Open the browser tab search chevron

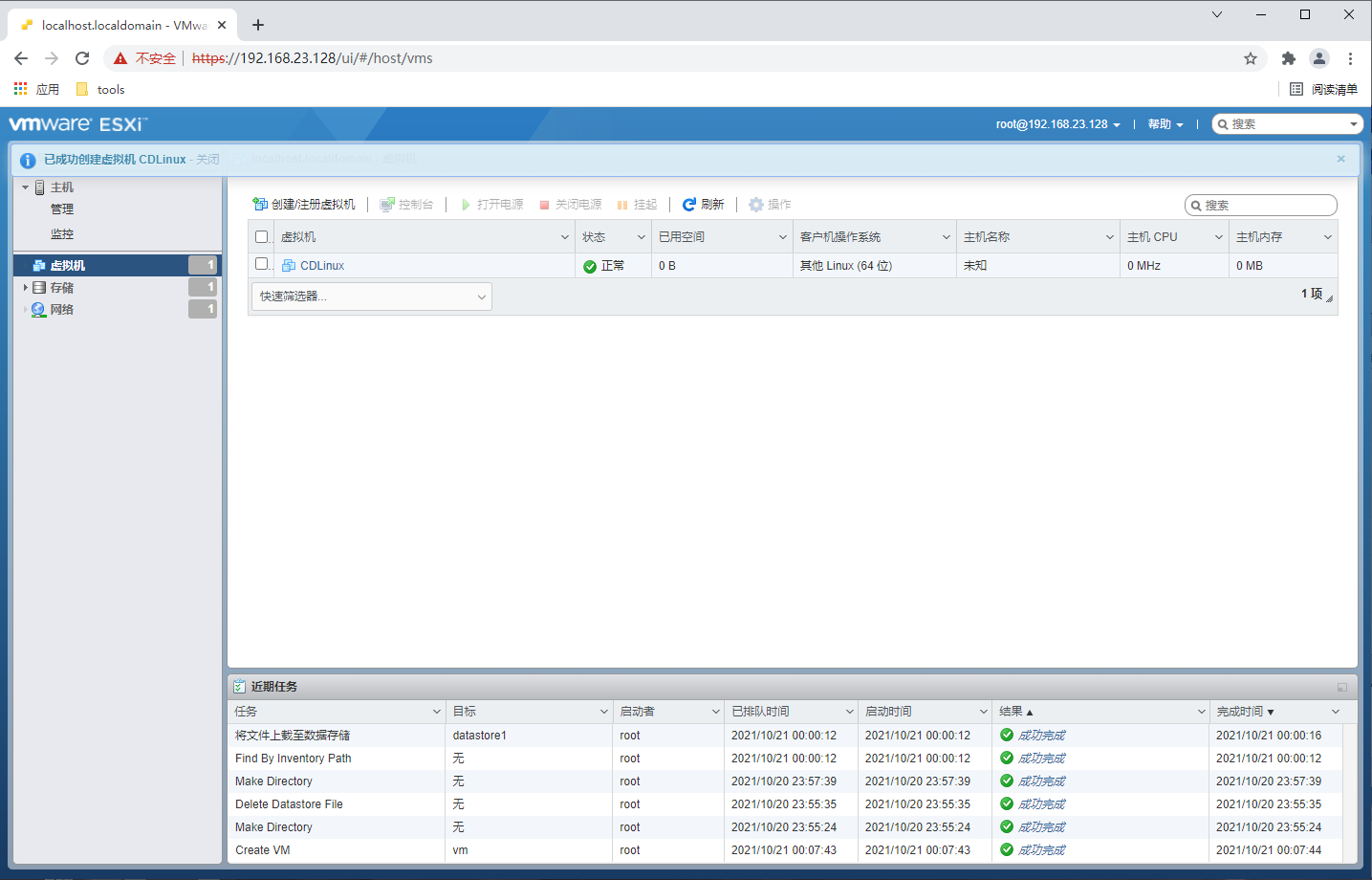[1217, 14]
